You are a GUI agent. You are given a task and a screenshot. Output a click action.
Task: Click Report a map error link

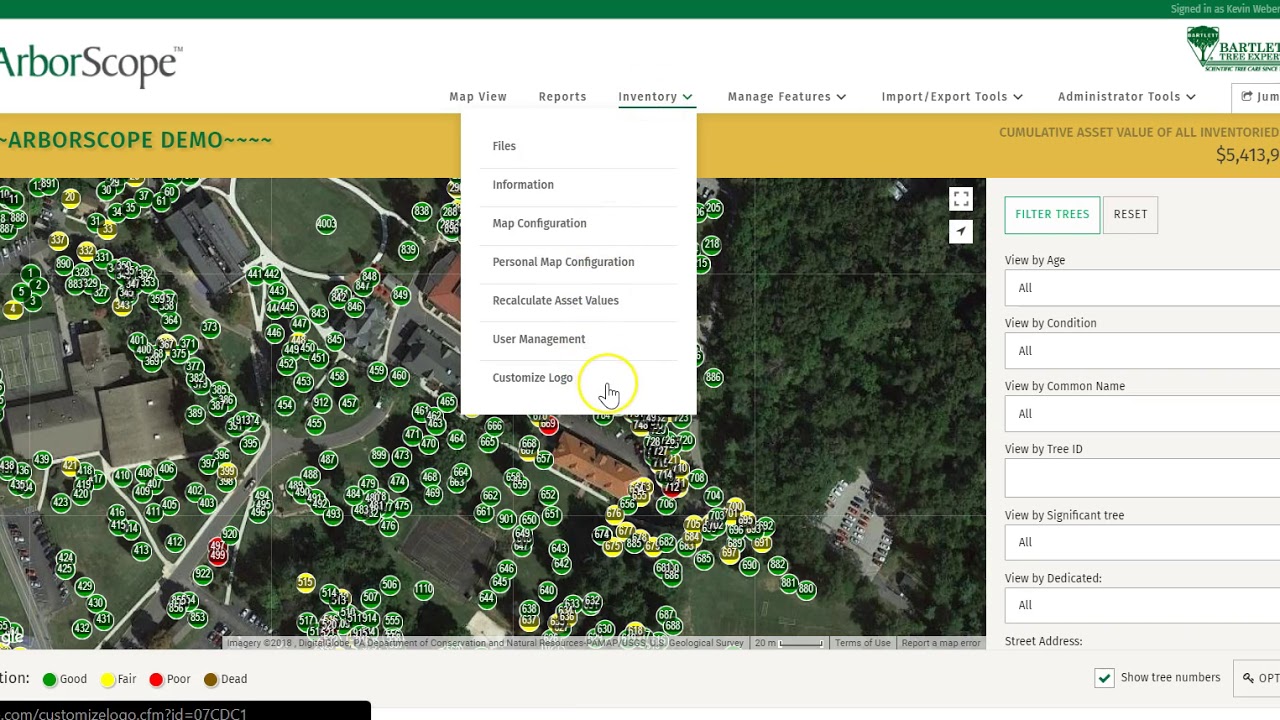pos(941,643)
